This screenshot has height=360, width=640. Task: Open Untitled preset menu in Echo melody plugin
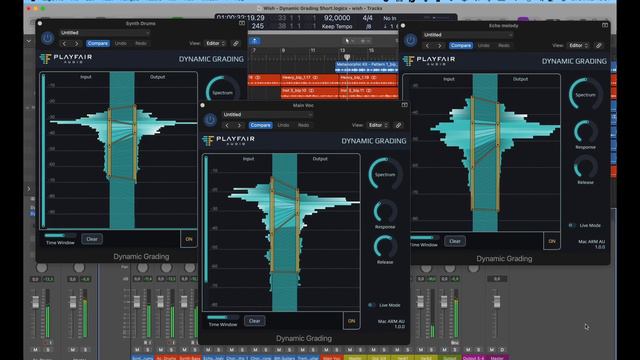tap(468, 35)
